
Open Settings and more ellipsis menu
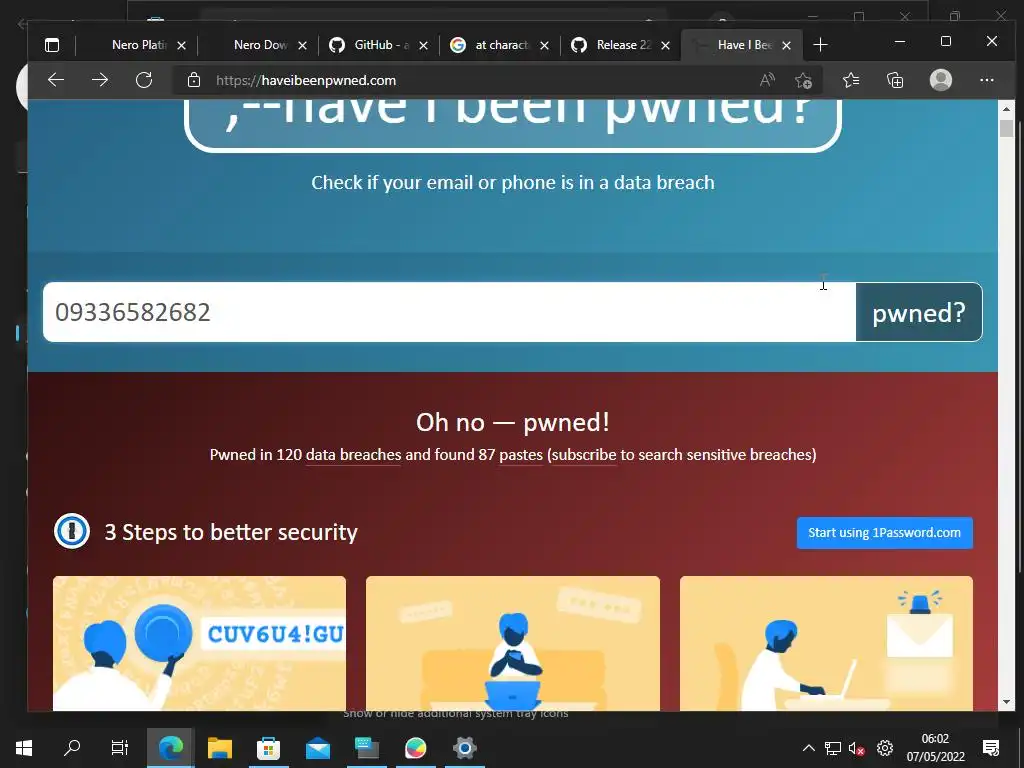point(987,80)
